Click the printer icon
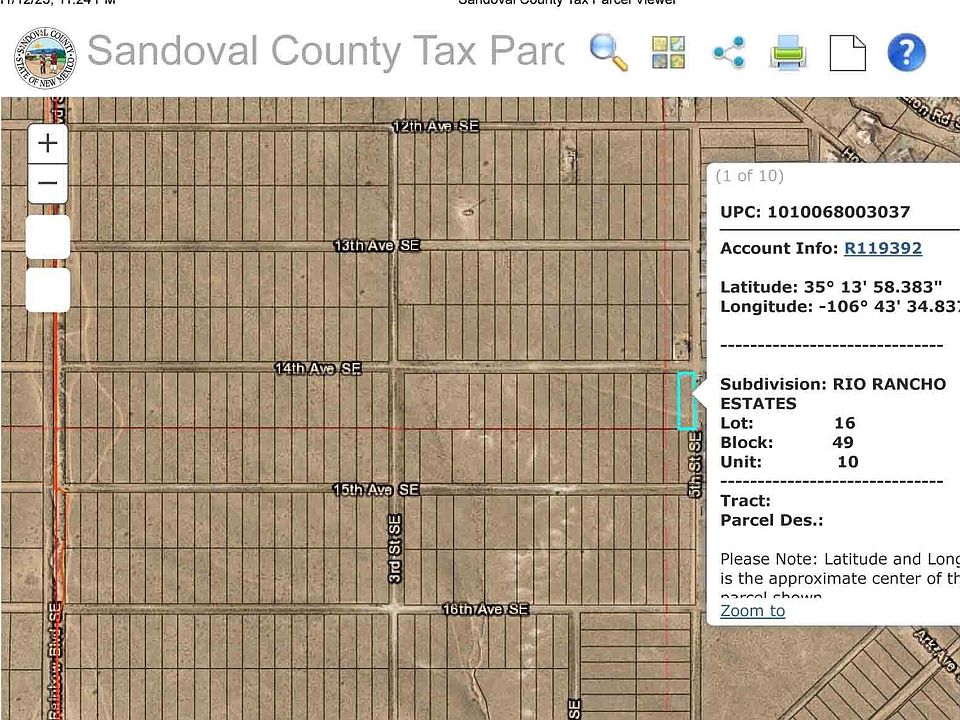 (788, 53)
